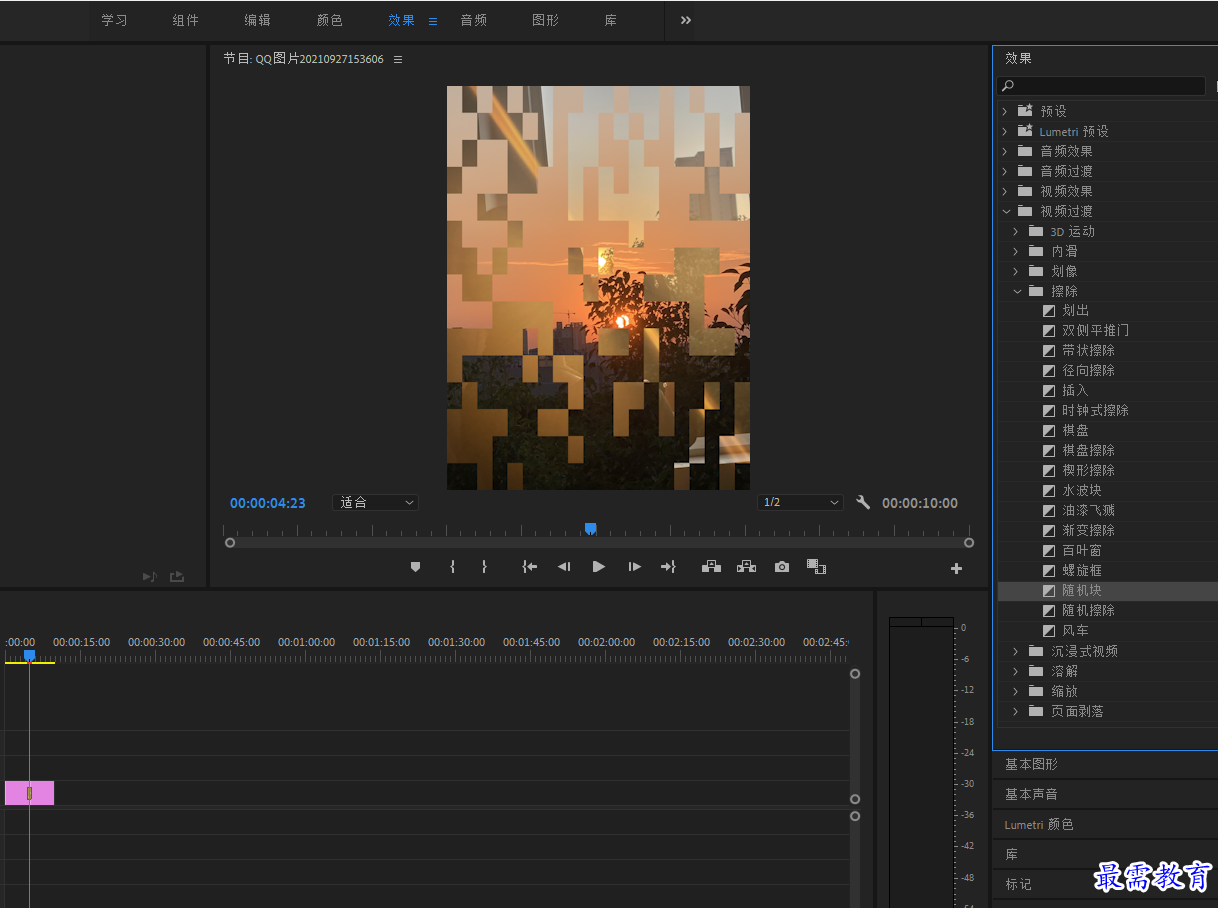Expand the 溶解 folder
This screenshot has height=908, width=1218.
pos(1016,671)
